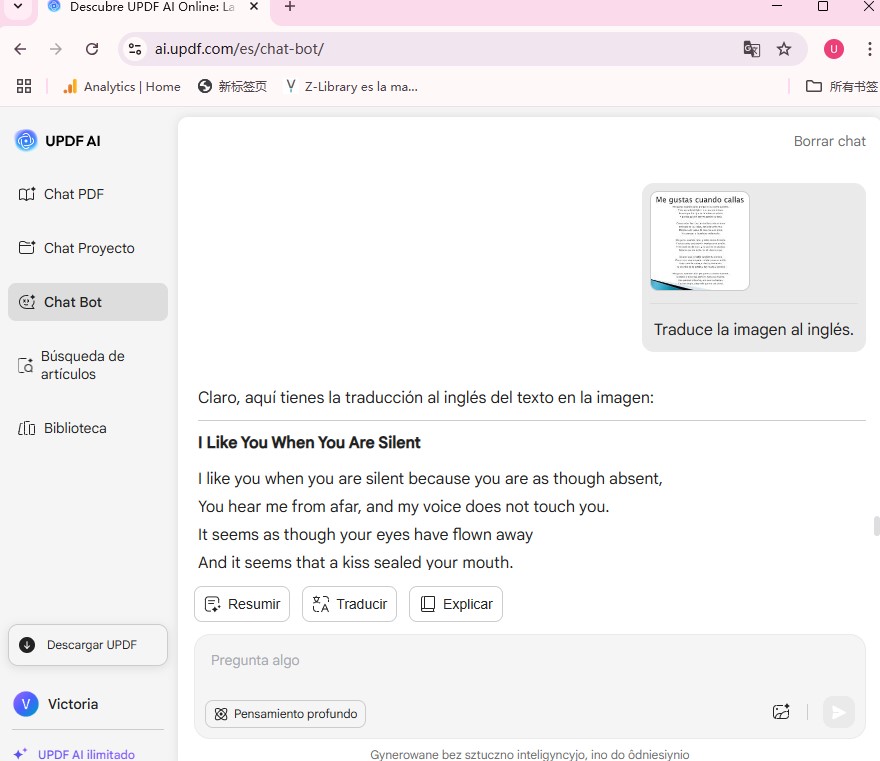Expand the tab search dropdown
880x761 pixels.
point(18,7)
